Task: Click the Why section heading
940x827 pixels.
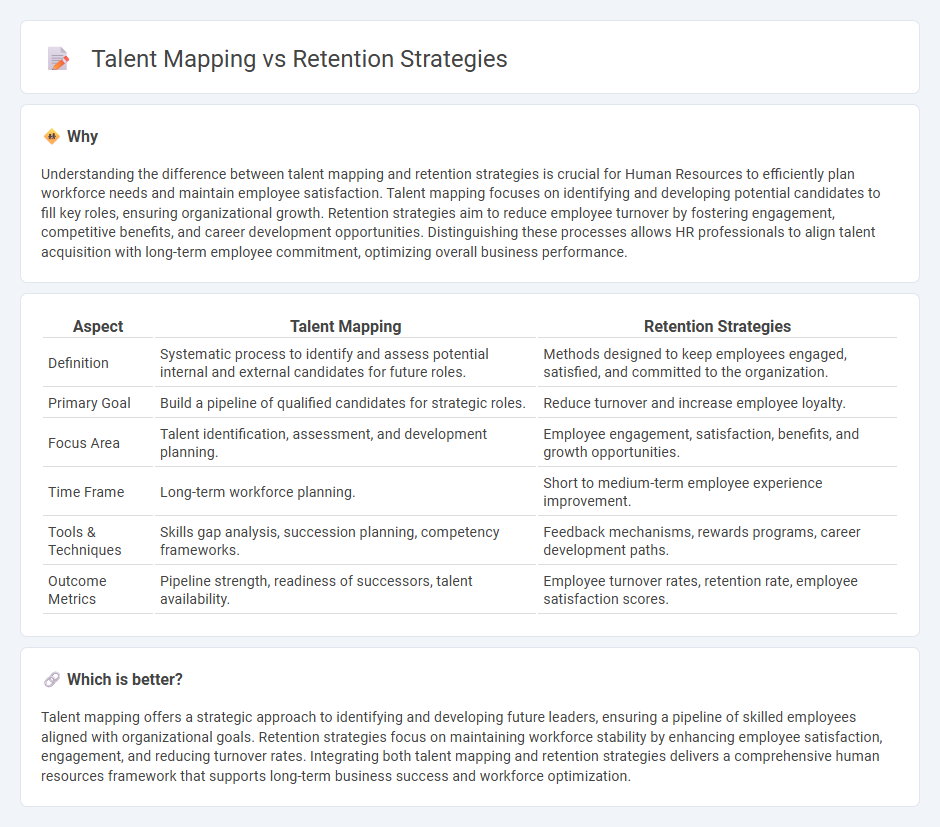Action: point(83,137)
